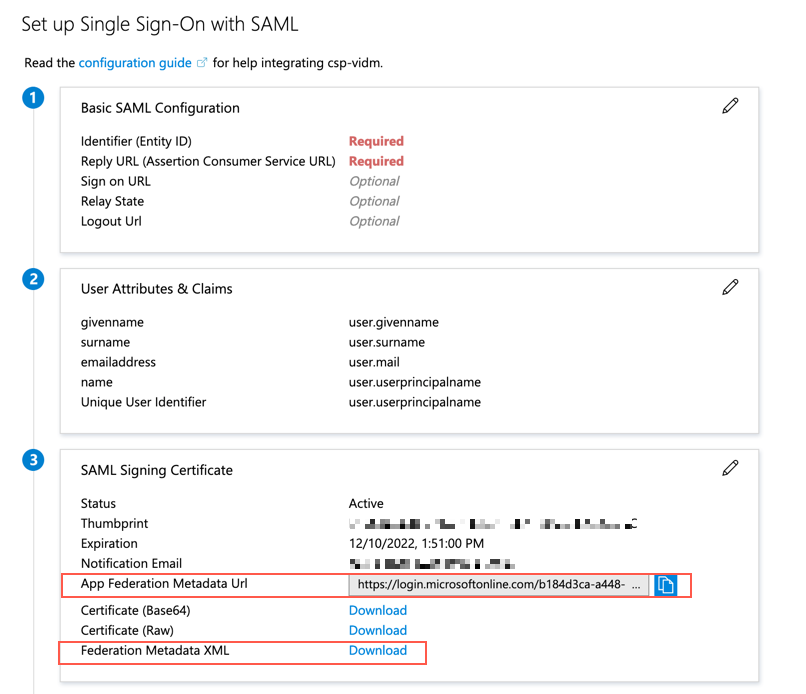Open the configuration guide link

135,63
